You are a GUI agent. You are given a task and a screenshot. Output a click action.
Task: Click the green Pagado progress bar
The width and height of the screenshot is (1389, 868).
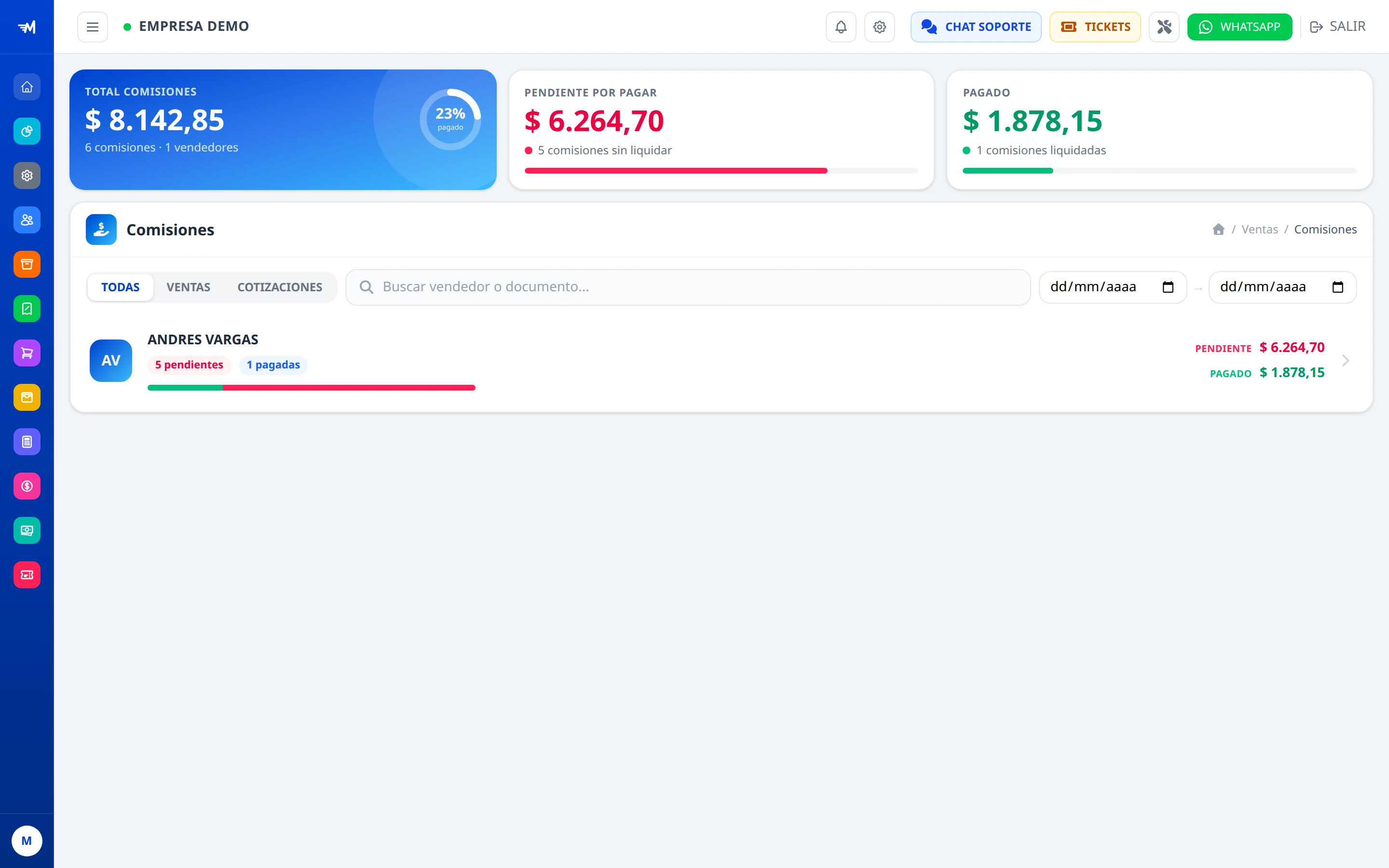point(1008,171)
